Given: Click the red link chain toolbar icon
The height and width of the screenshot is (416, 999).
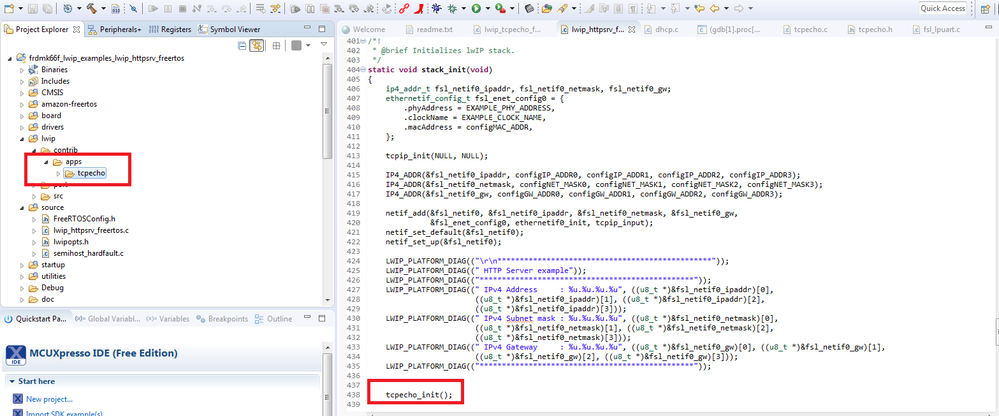Looking at the screenshot, I should [404, 8].
